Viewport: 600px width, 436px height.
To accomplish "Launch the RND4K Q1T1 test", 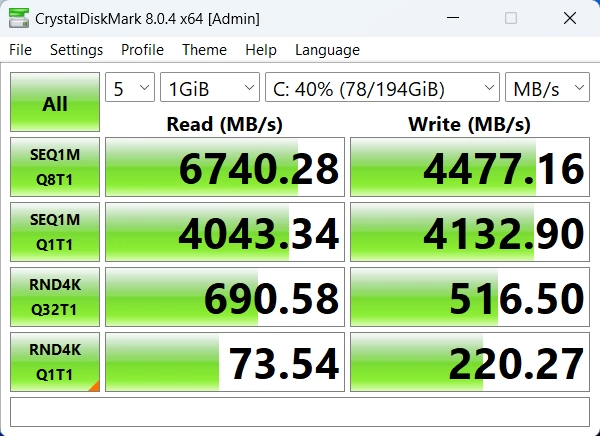I will (x=55, y=362).
